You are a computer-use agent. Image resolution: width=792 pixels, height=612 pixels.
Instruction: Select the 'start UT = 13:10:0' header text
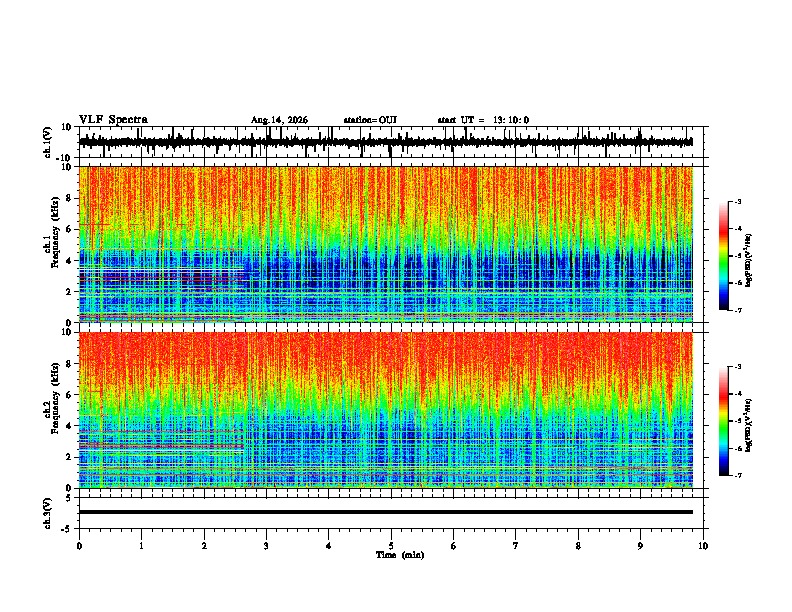[483, 120]
